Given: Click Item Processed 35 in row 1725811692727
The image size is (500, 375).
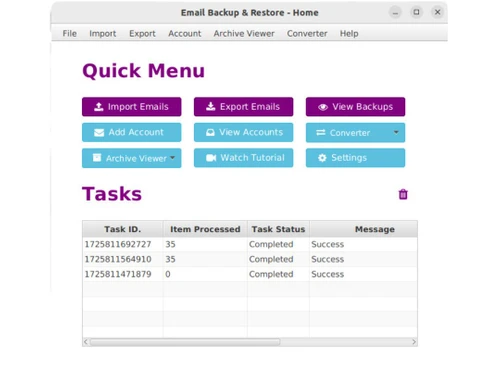Looking at the screenshot, I should pyautogui.click(x=170, y=244).
